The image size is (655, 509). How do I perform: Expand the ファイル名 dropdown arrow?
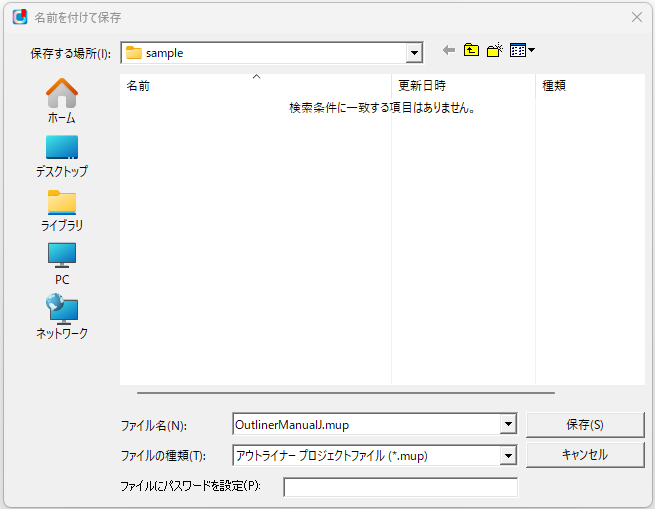(x=508, y=425)
